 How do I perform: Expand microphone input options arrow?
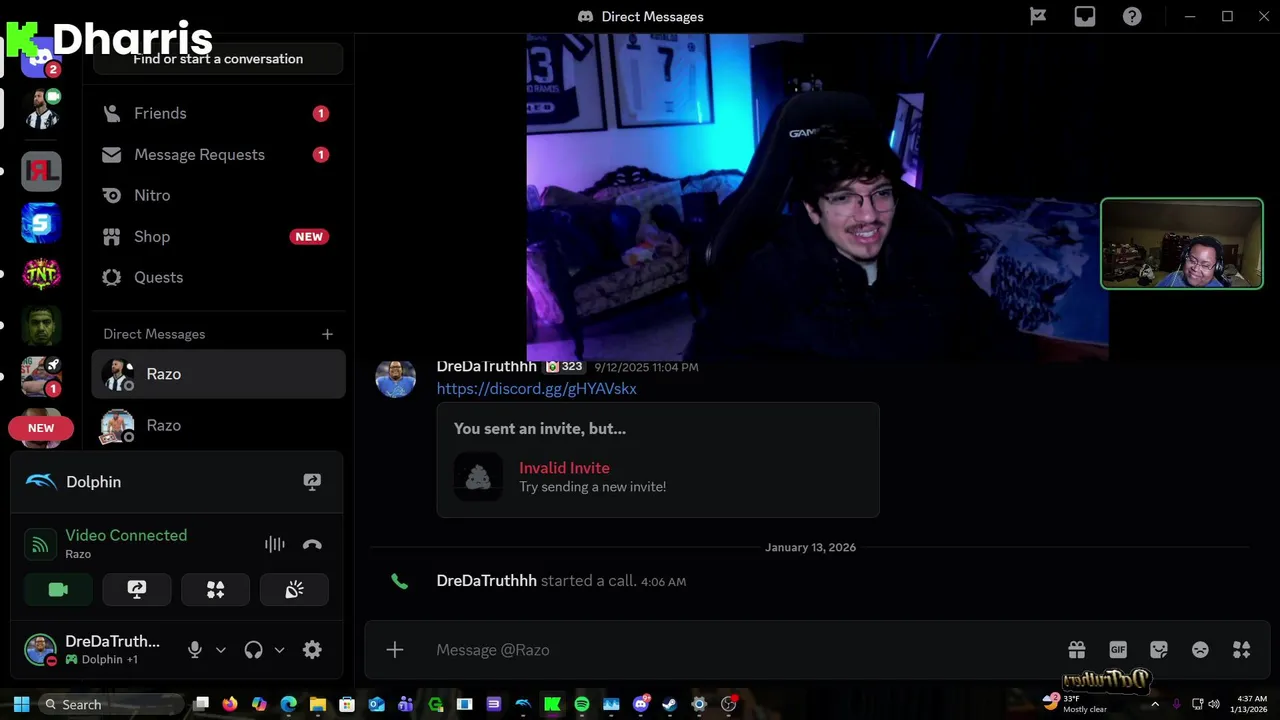[221, 650]
